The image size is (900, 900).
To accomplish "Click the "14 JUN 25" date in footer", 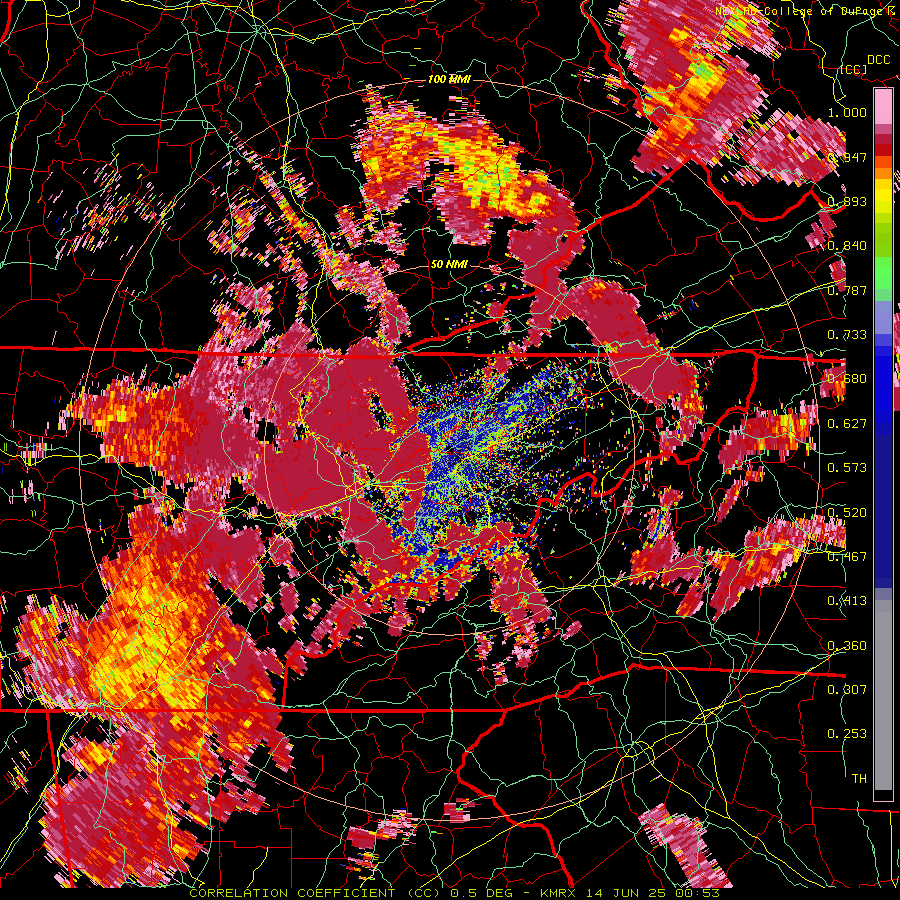I will (x=626, y=893).
